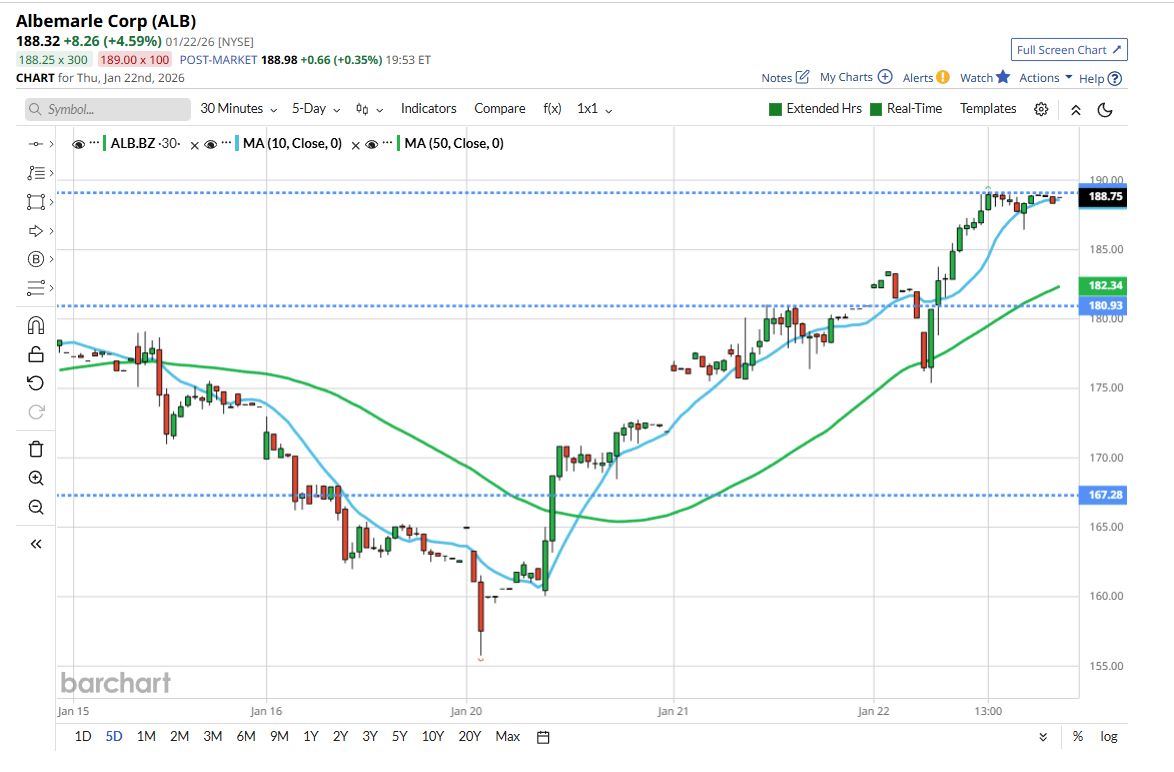
Task: Select the 1M time range
Action: tap(146, 737)
